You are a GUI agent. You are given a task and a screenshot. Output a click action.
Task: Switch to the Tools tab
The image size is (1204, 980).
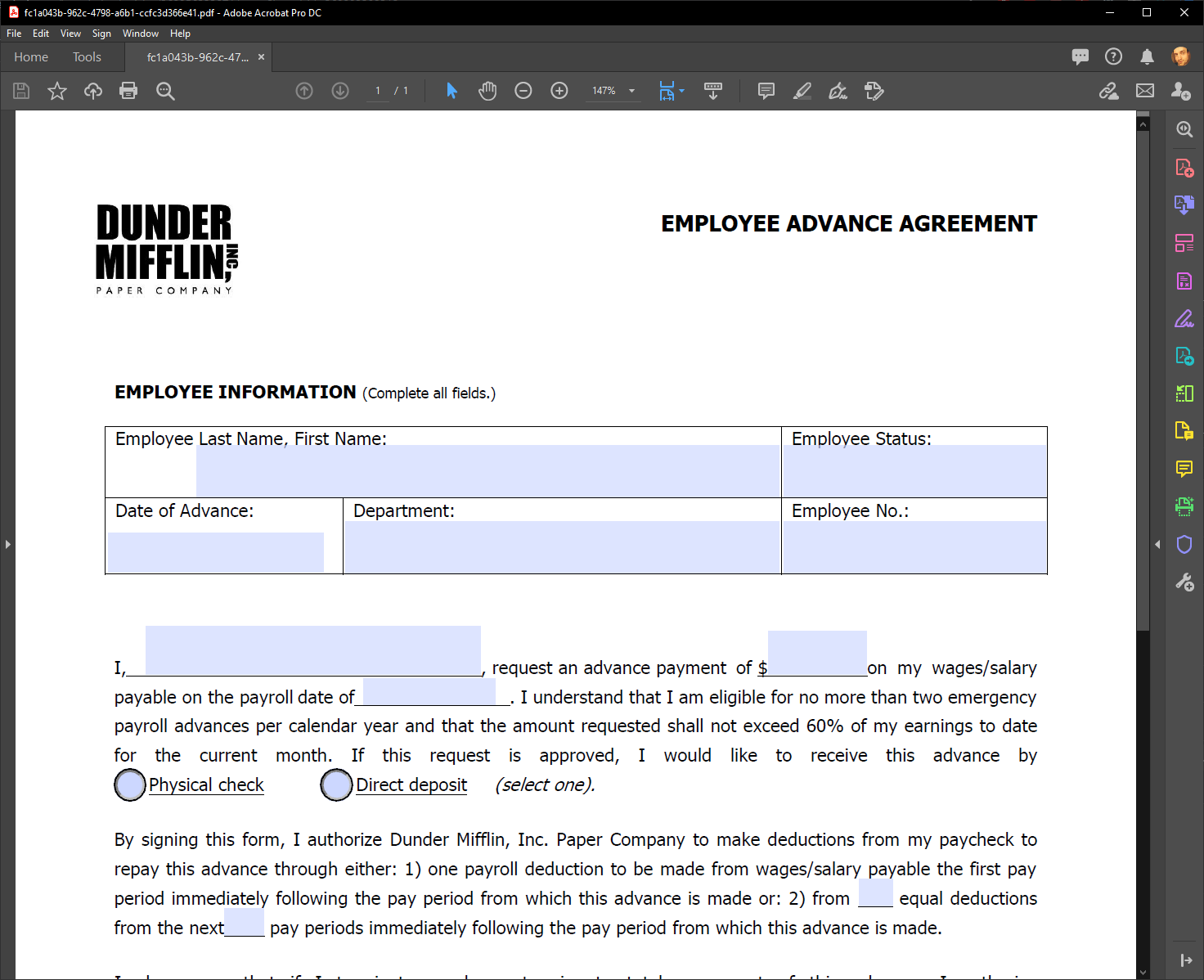(x=87, y=56)
